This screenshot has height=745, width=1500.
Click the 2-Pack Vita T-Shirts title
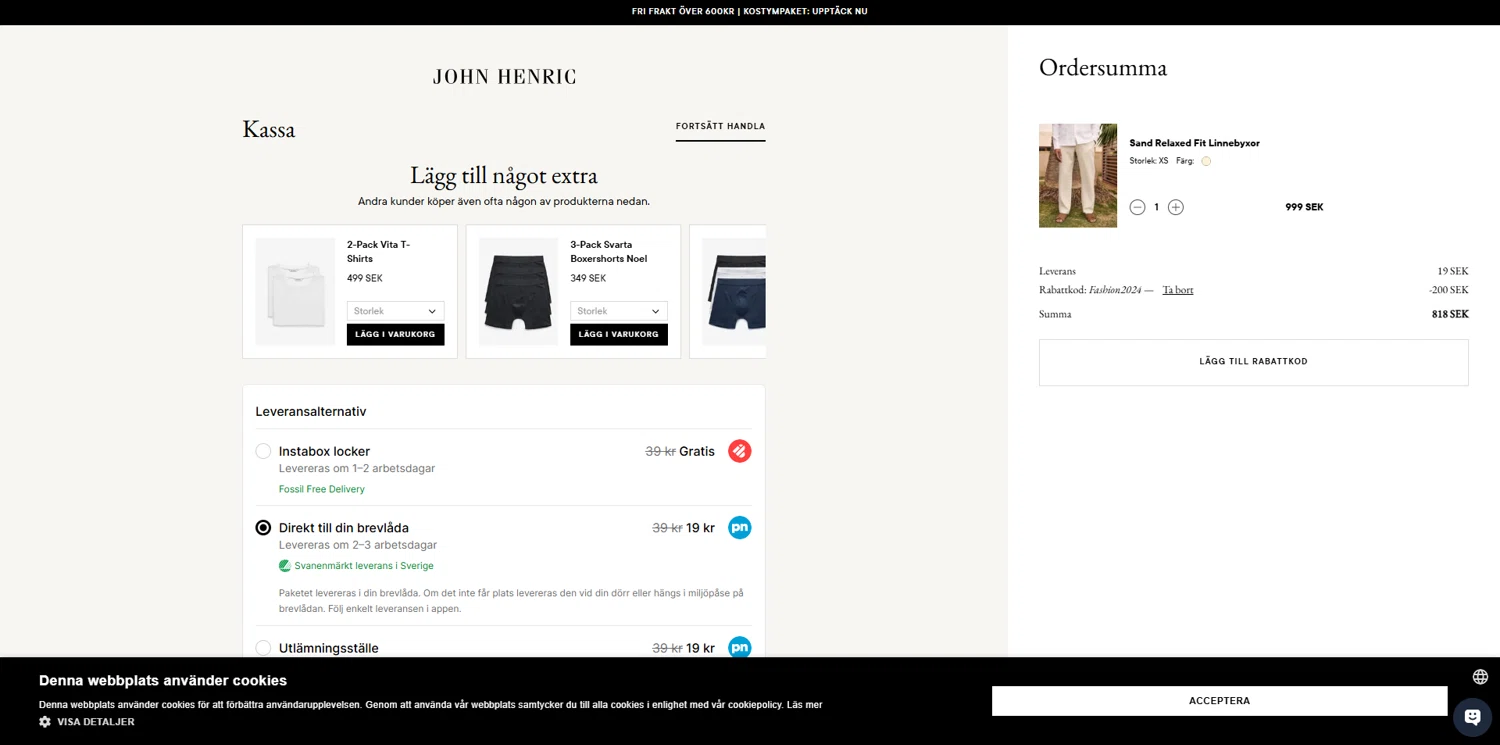[x=379, y=251]
